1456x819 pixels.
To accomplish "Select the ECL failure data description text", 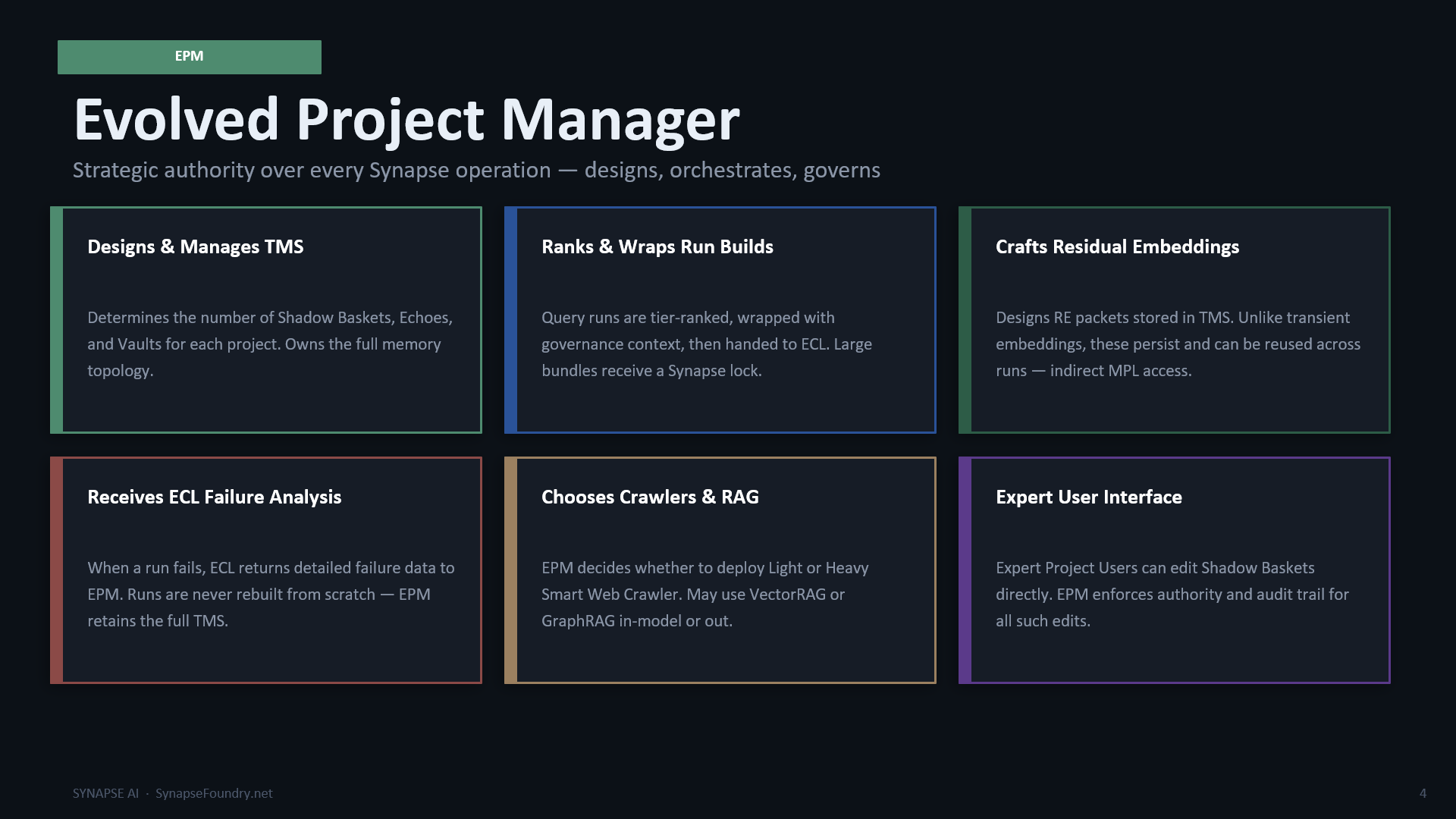I will coord(271,594).
